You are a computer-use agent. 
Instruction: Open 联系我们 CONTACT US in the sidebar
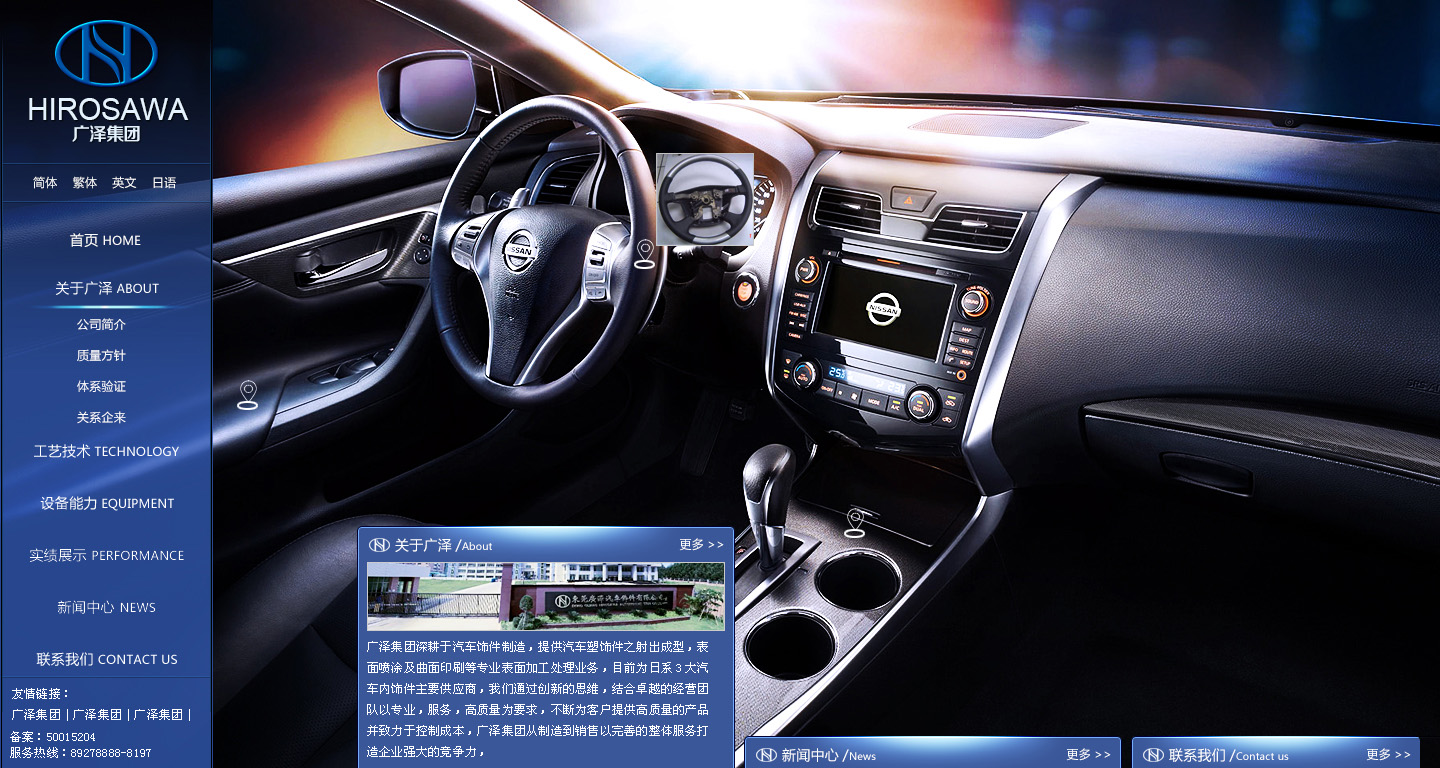point(107,659)
